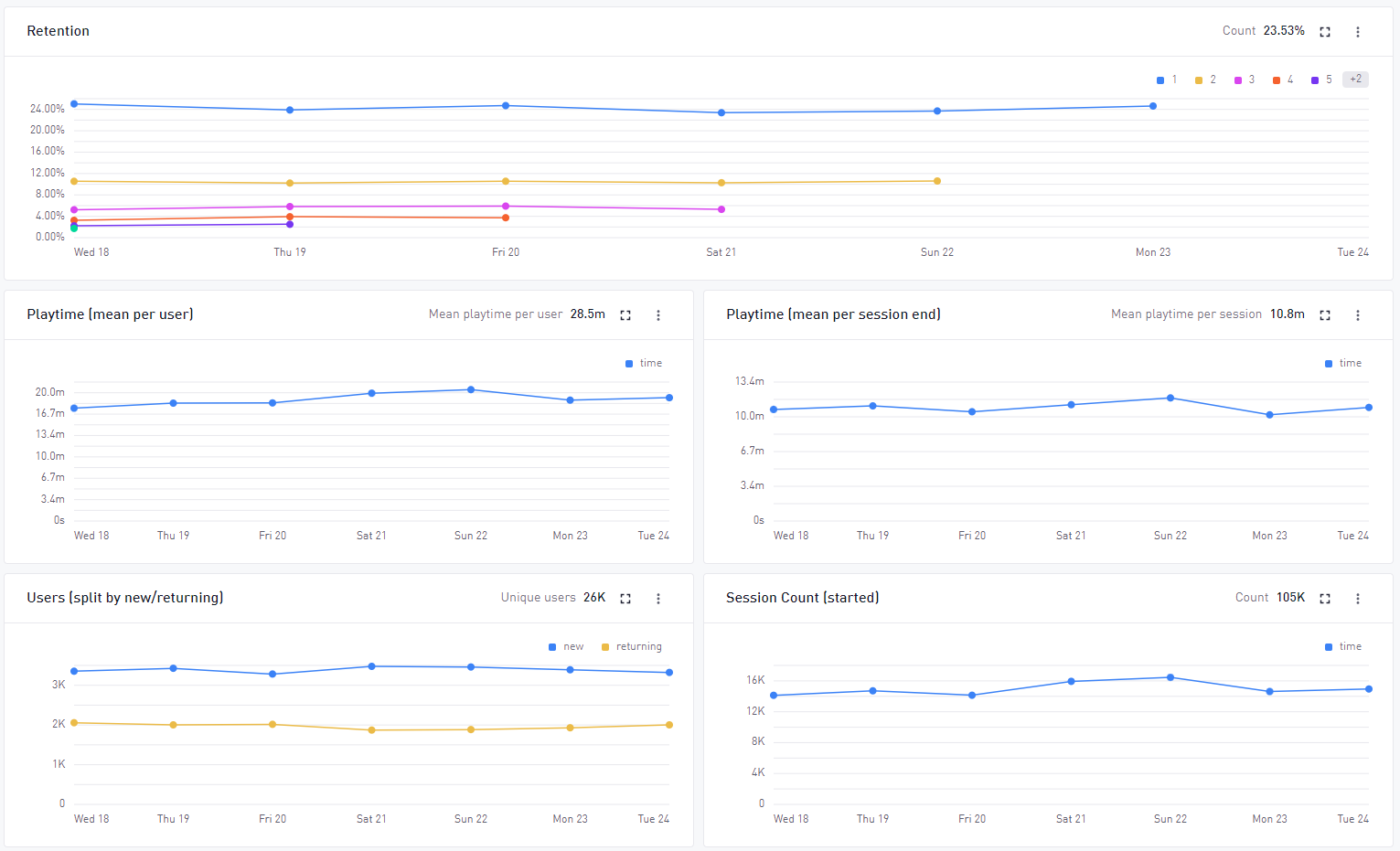This screenshot has width=1400, height=851.
Task: Expand the Retention chart to fullscreen
Action: click(x=1325, y=32)
